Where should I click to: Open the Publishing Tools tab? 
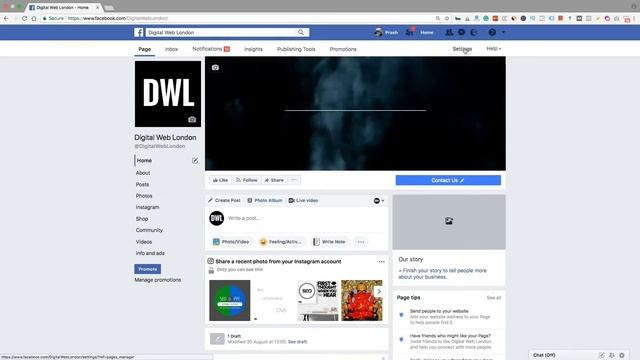pos(296,49)
